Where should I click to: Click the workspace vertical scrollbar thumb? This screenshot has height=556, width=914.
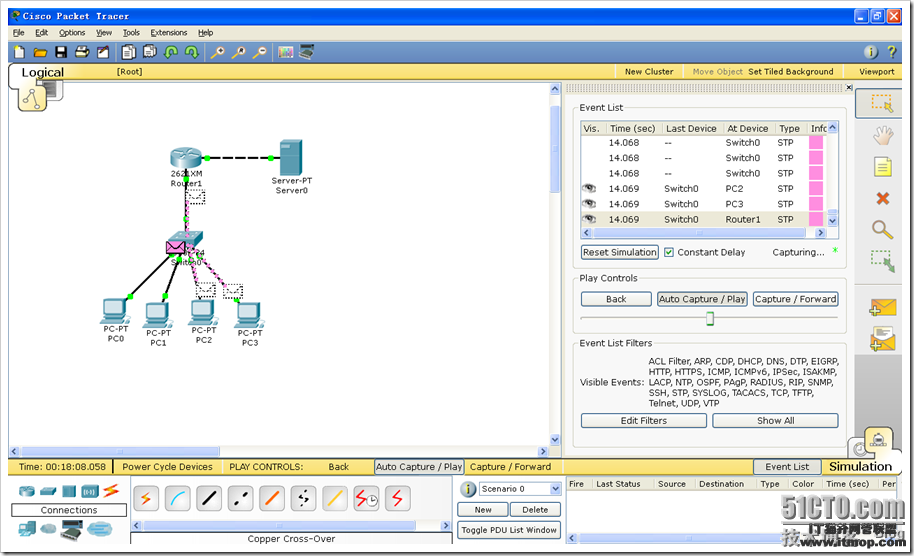point(555,149)
